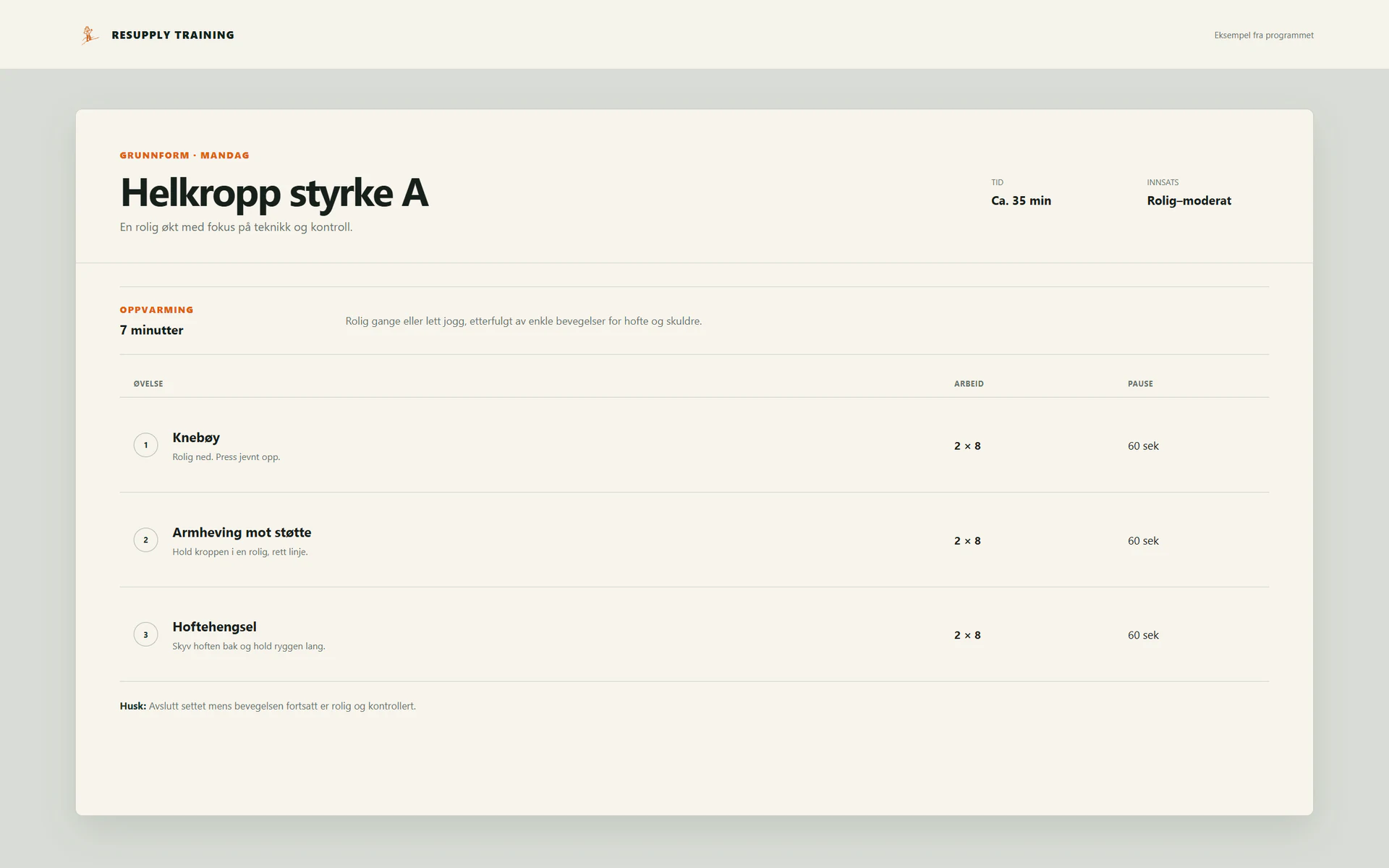Click the '2 × 8' value for Hoftehengsel
Viewport: 1389px width, 868px height.
coord(967,636)
